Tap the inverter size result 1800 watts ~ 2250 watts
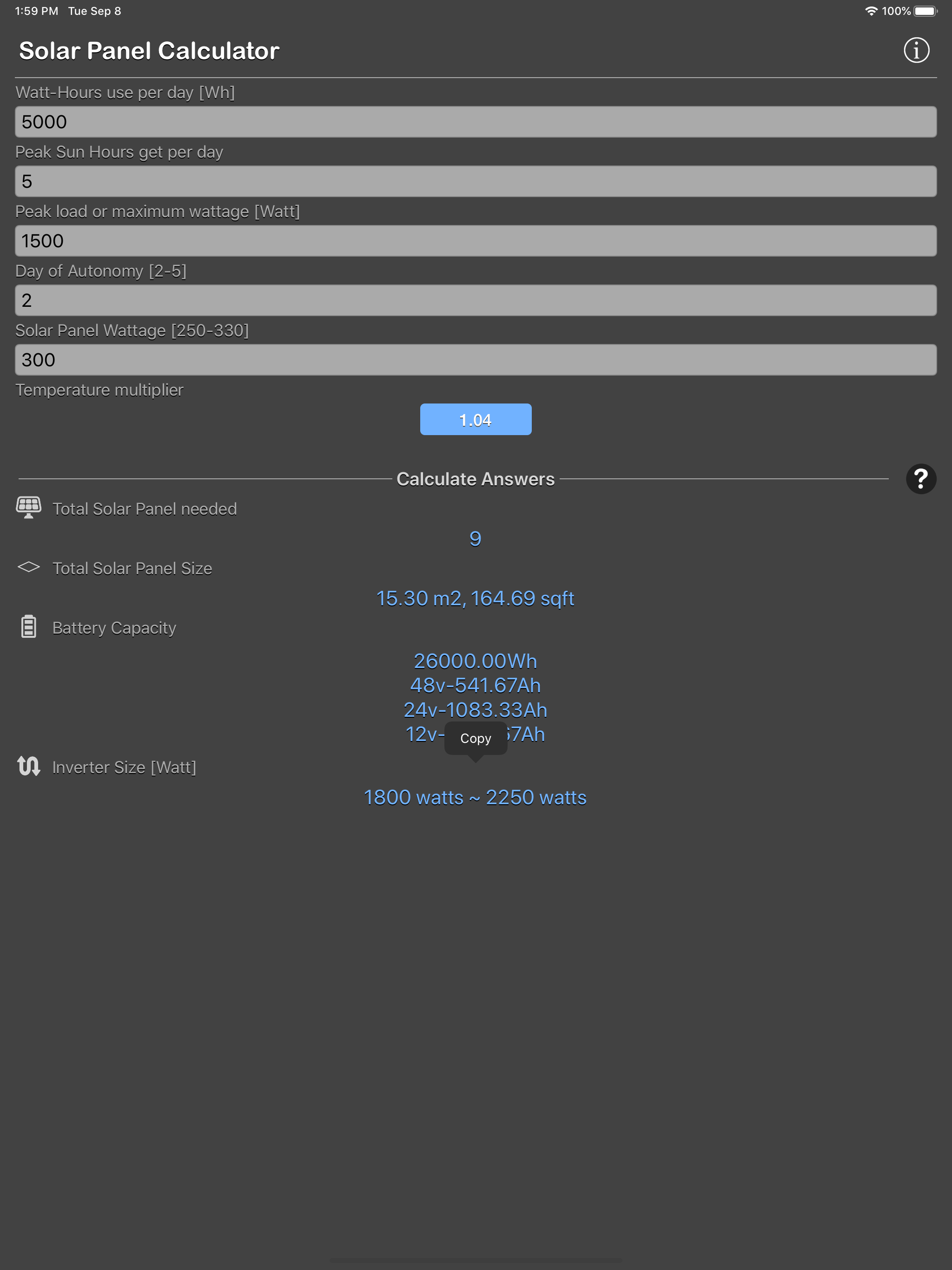 [476, 797]
